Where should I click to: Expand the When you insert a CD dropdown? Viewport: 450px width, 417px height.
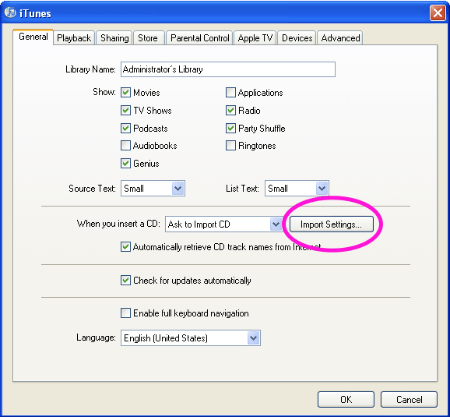(224, 224)
